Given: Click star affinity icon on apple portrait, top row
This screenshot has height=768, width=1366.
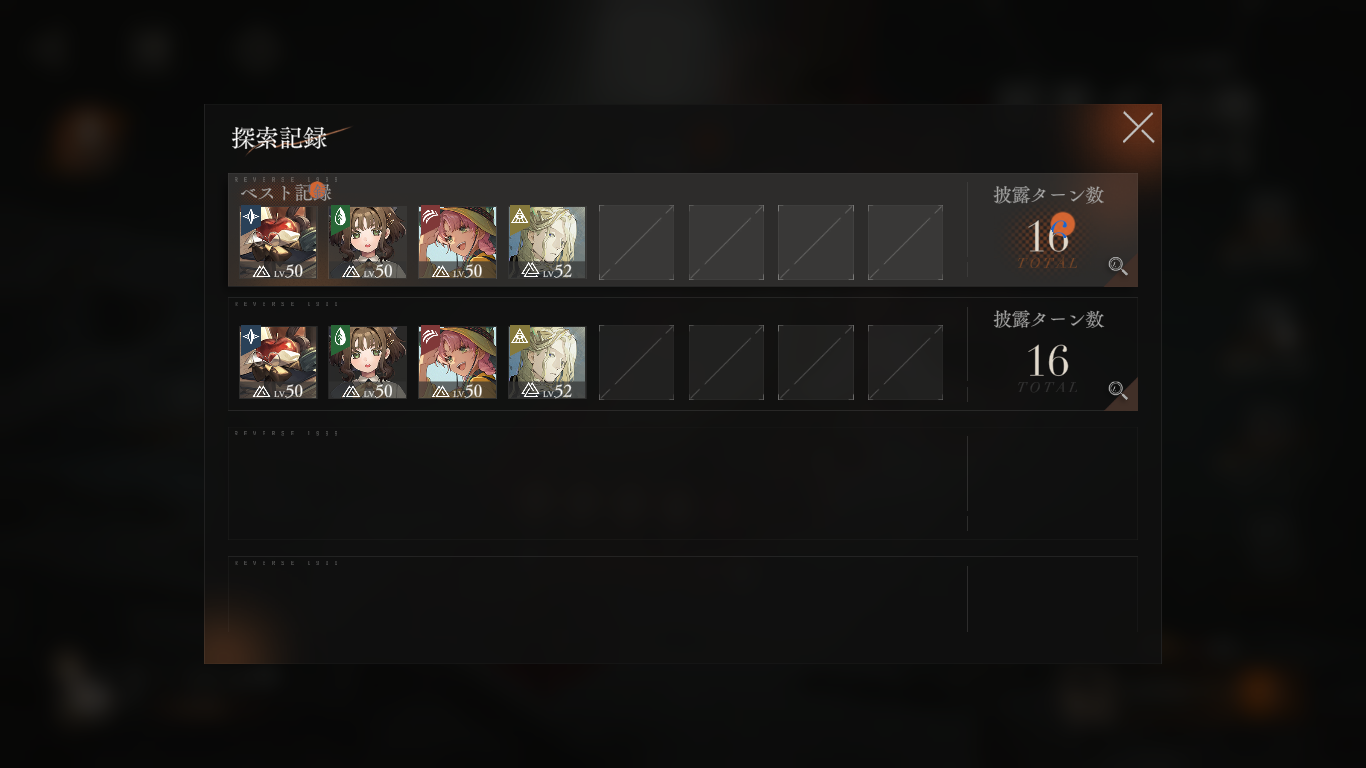Looking at the screenshot, I should coord(250,216).
